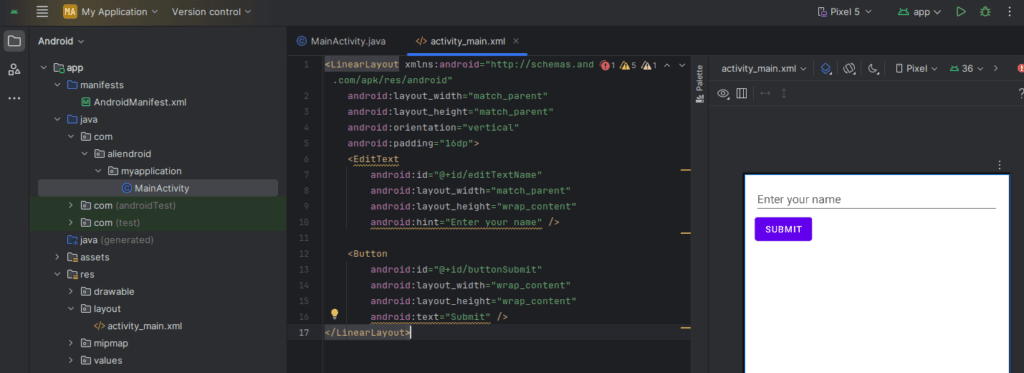This screenshot has width=1024, height=373.
Task: Change the Android project view dropdown
Action: point(61,41)
